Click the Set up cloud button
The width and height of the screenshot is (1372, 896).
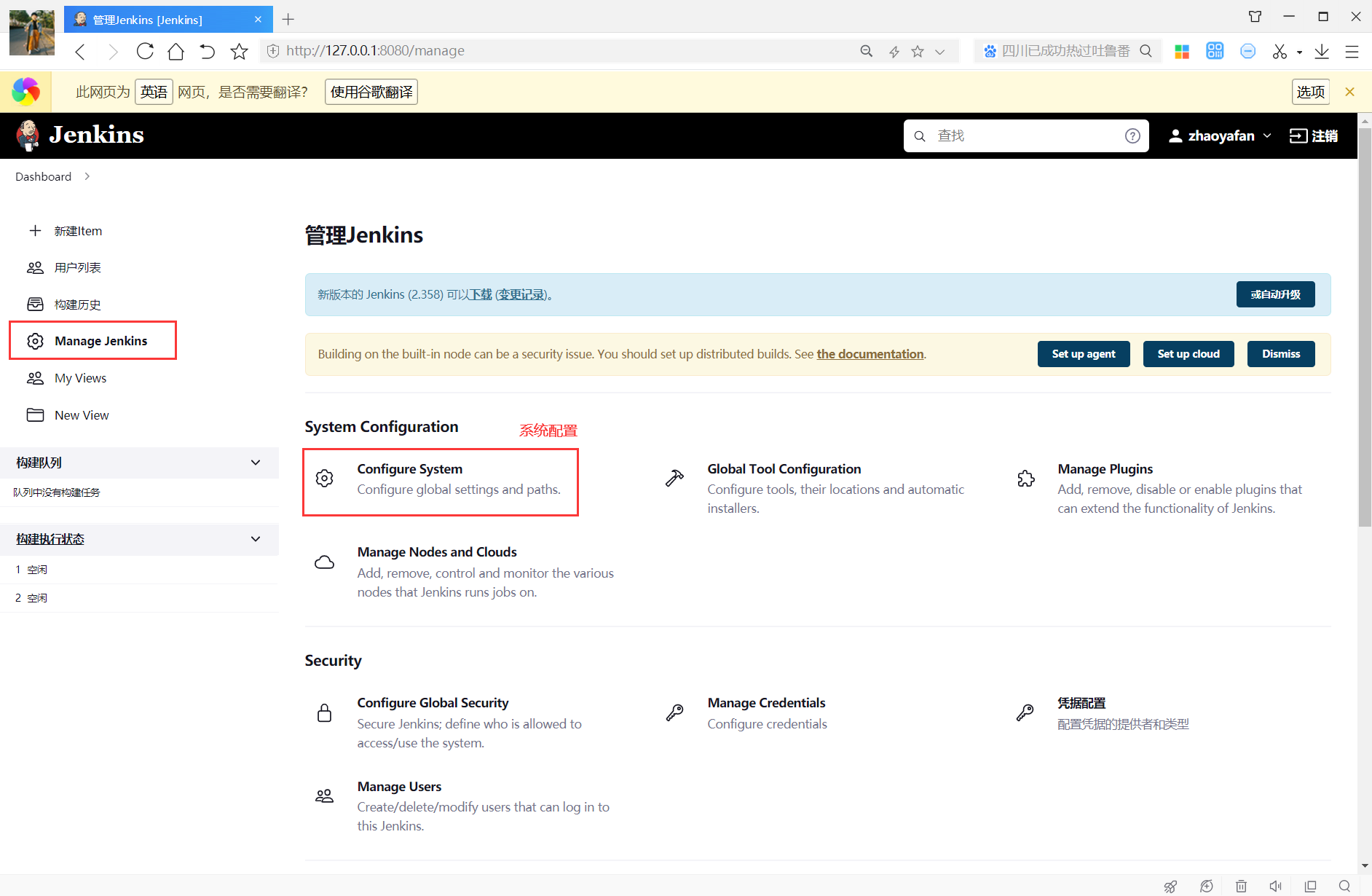pos(1188,354)
